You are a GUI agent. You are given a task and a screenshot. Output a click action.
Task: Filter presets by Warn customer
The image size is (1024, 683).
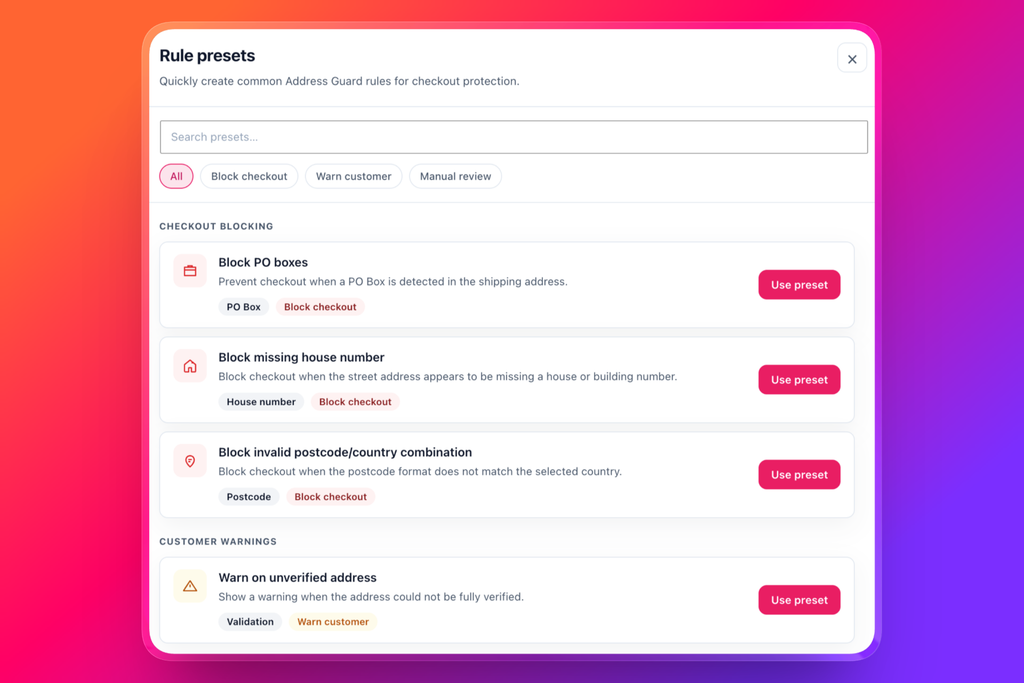pyautogui.click(x=353, y=176)
